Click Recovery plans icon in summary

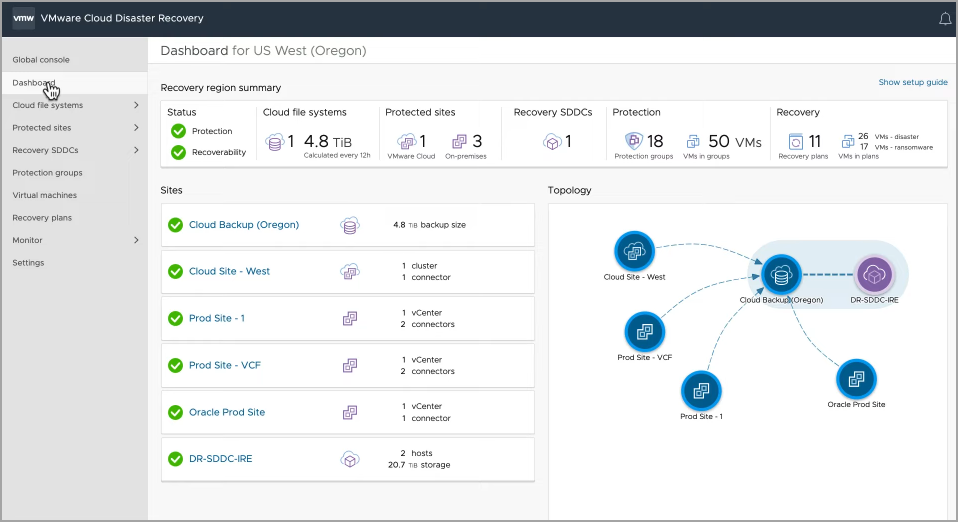(795, 142)
